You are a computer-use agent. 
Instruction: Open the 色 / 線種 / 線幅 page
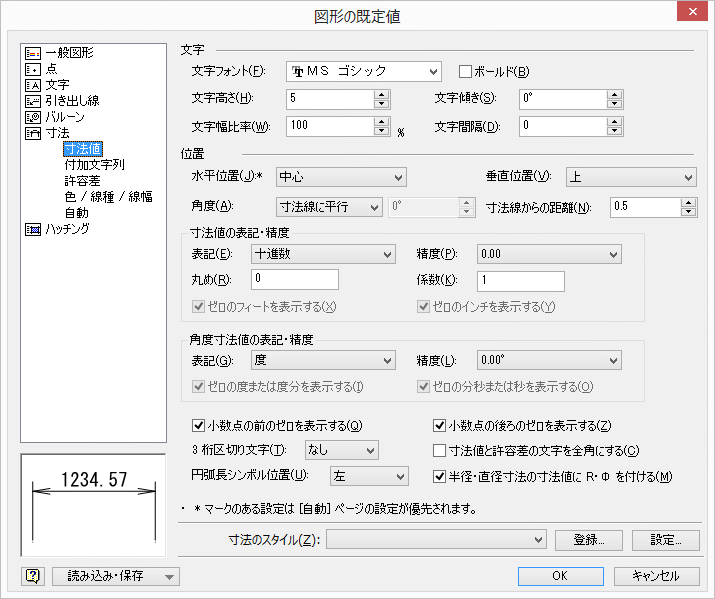pos(109,197)
